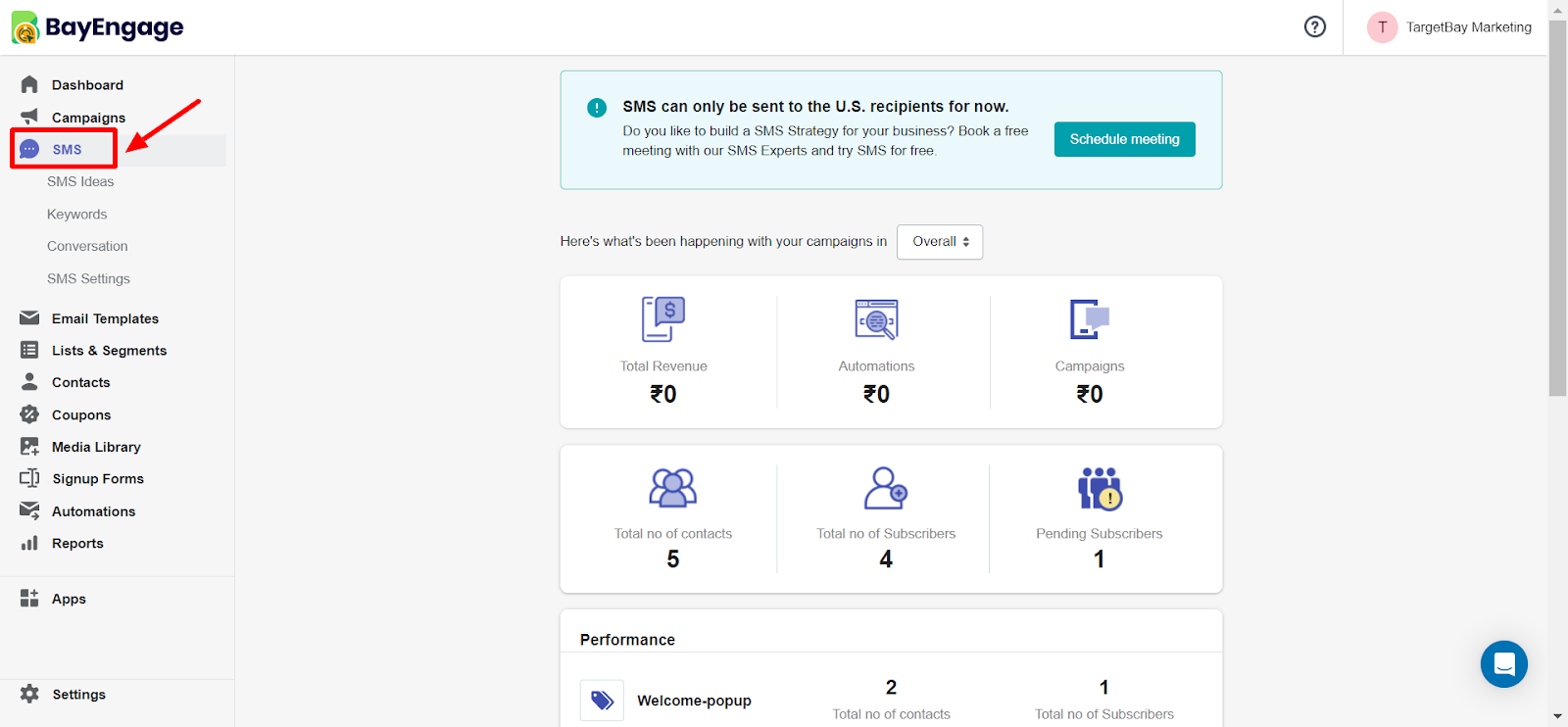The width and height of the screenshot is (1568, 727).
Task: Click the Dashboard home icon
Action: click(x=29, y=84)
